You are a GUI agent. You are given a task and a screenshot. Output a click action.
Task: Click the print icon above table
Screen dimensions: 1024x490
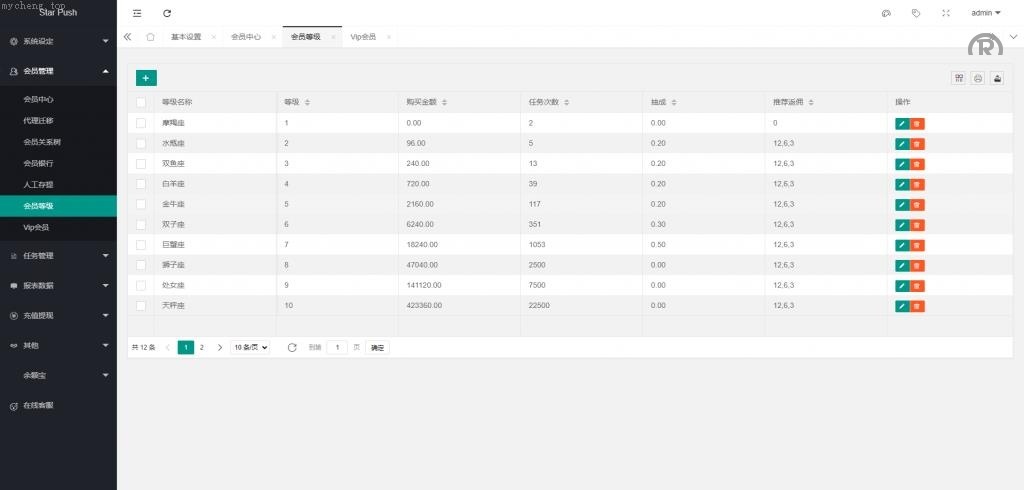click(x=978, y=78)
